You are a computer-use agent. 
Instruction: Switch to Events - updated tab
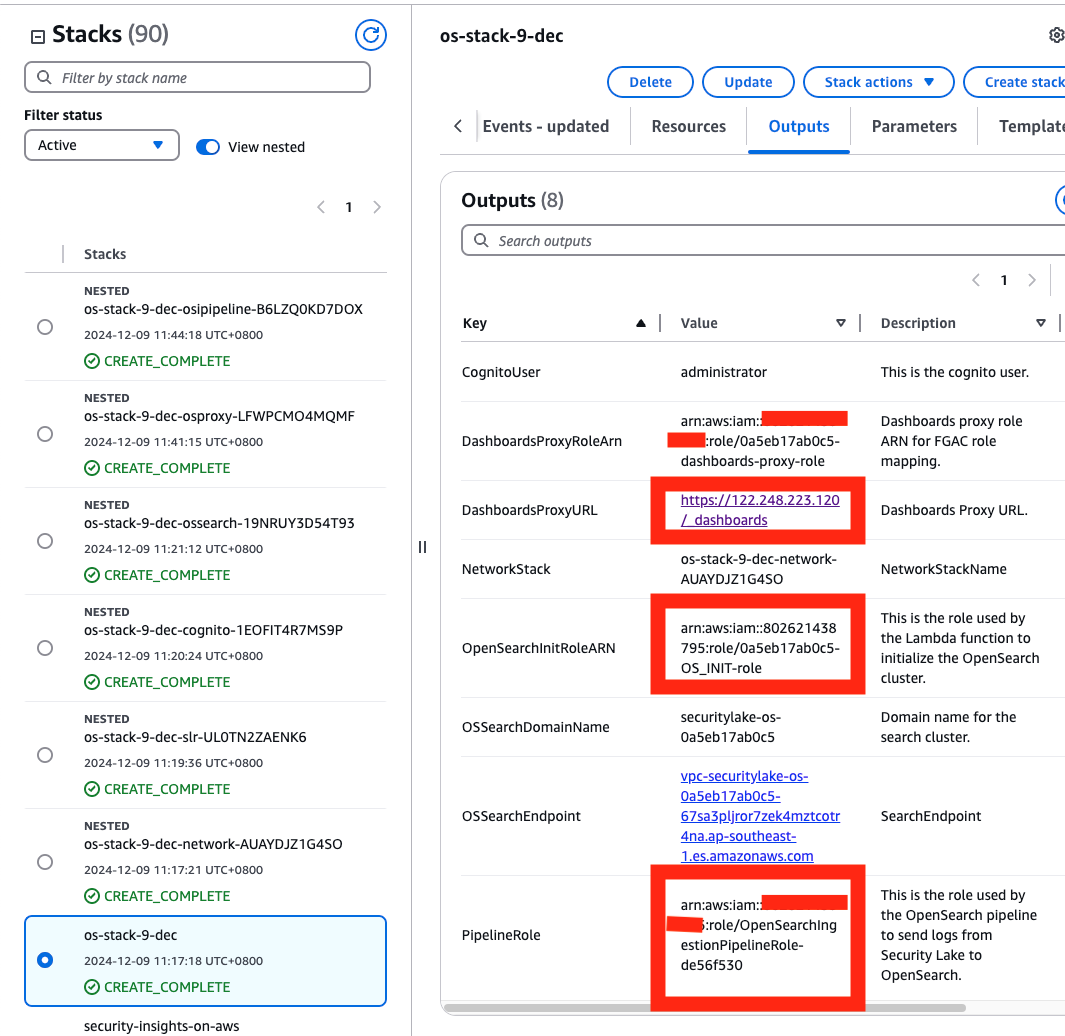tap(545, 126)
